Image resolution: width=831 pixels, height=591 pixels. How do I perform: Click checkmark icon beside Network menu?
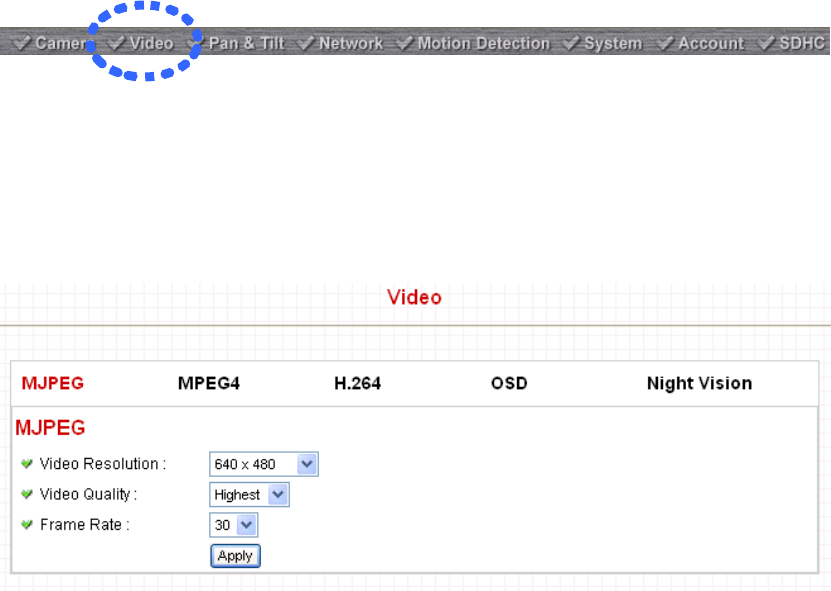(x=306, y=43)
